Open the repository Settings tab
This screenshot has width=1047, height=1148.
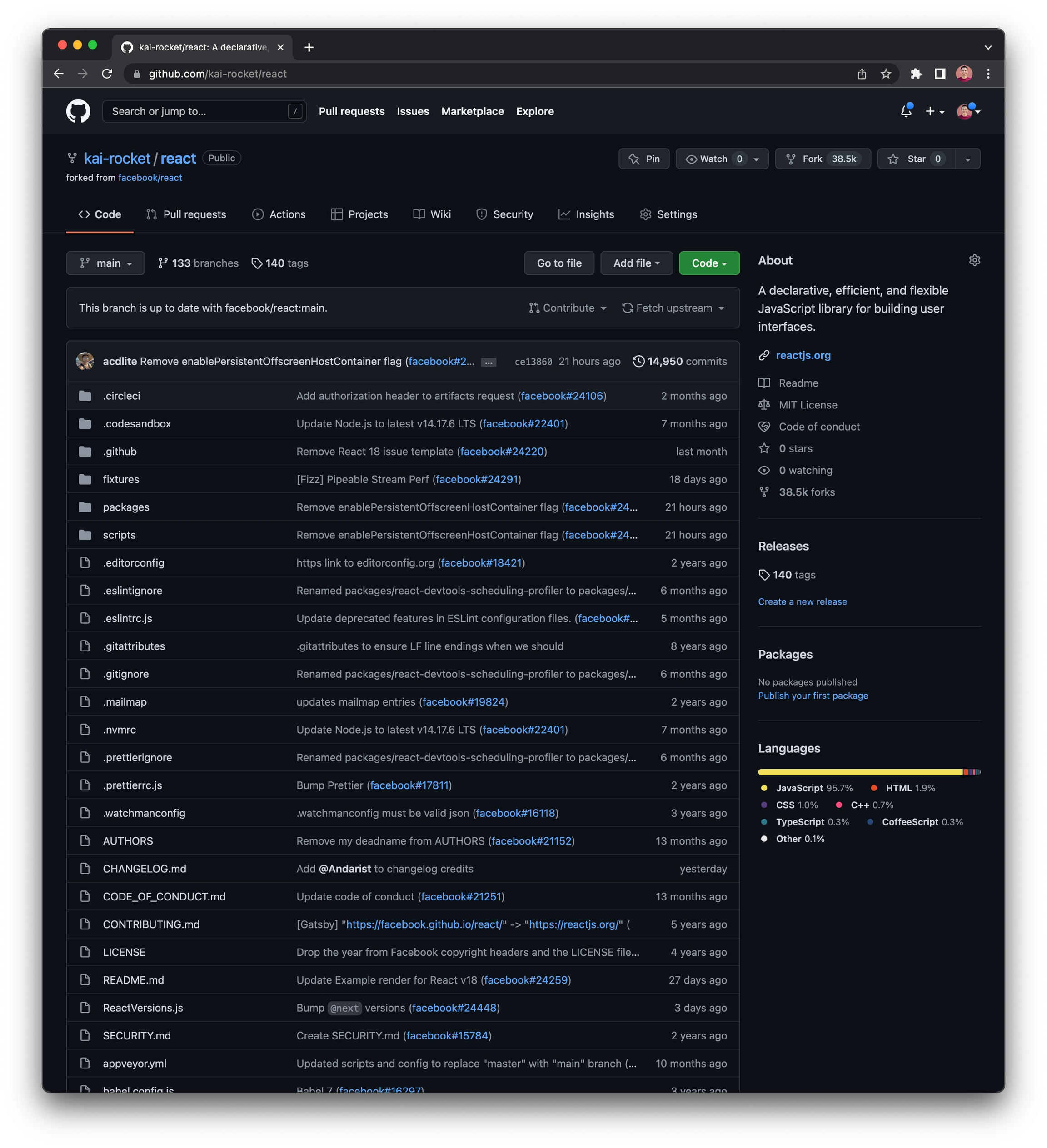pos(668,214)
